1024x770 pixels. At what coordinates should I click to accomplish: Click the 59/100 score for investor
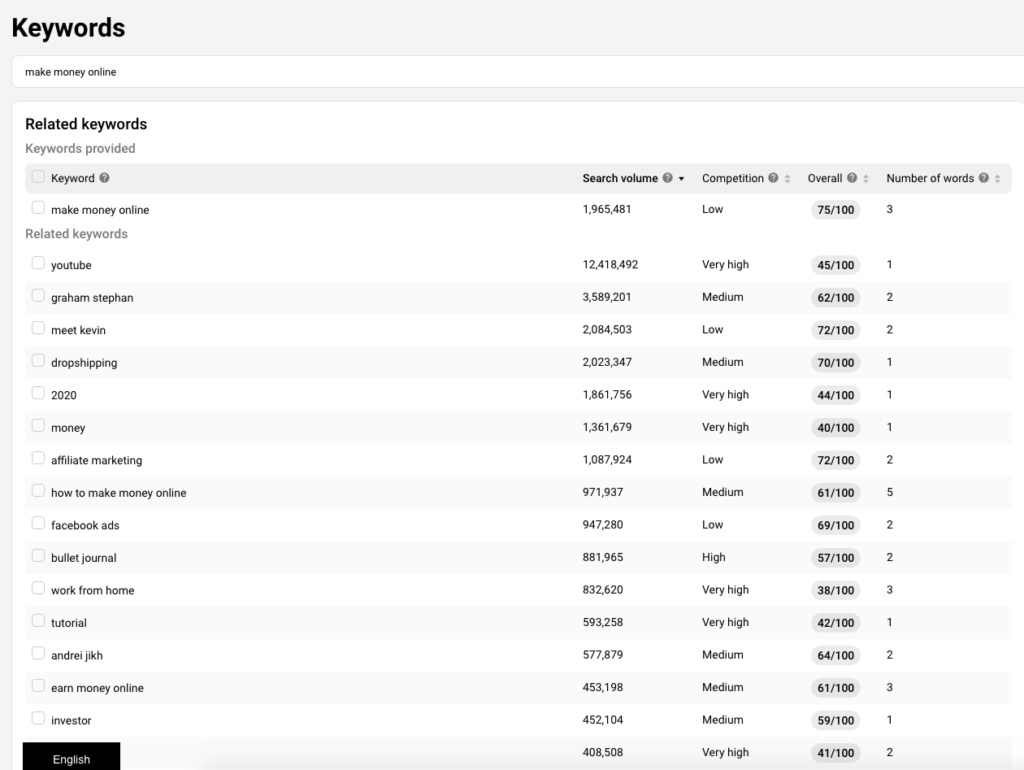(835, 720)
